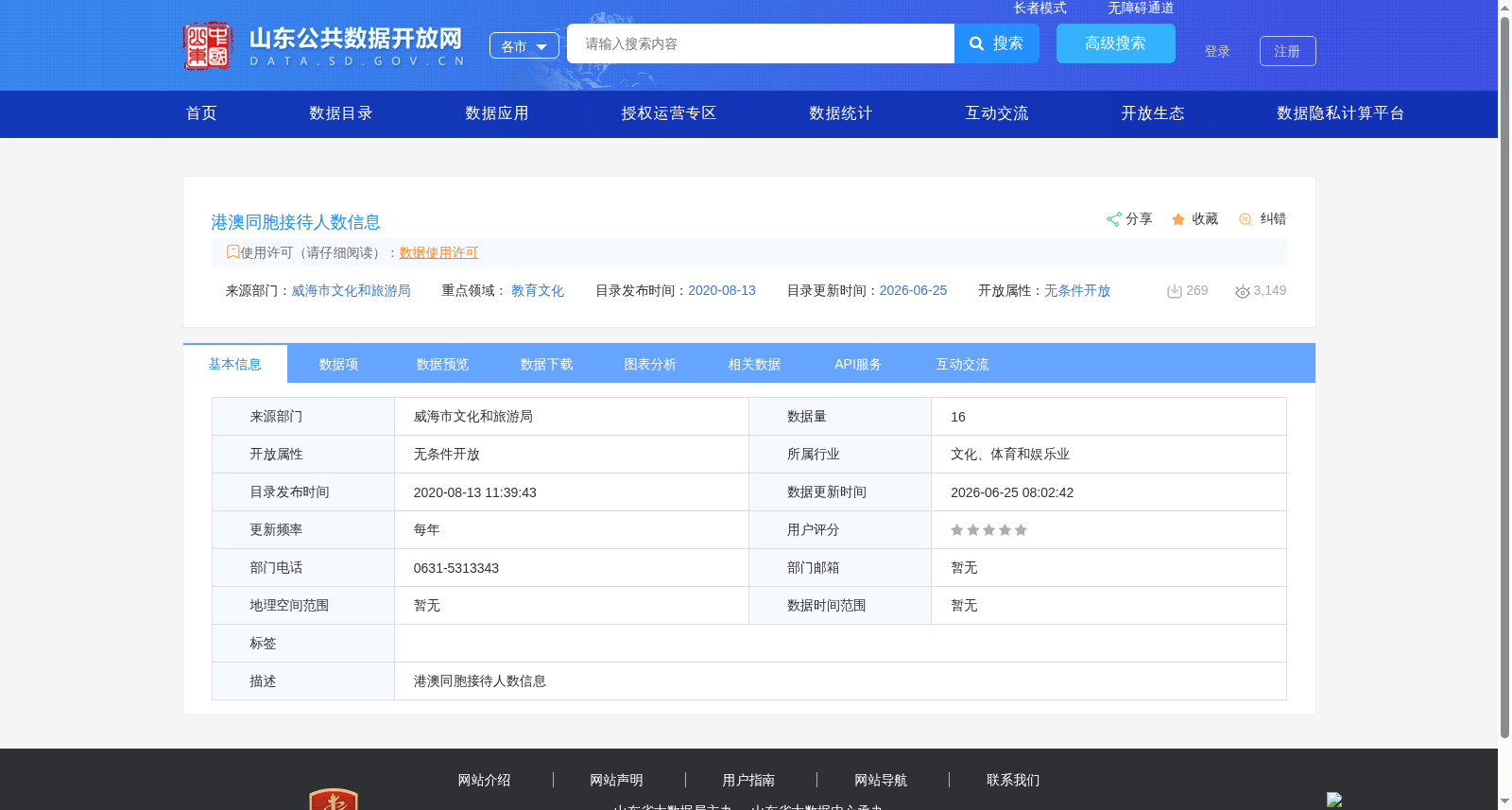
Task: Open 用户指南 in the footer
Action: pos(748,780)
